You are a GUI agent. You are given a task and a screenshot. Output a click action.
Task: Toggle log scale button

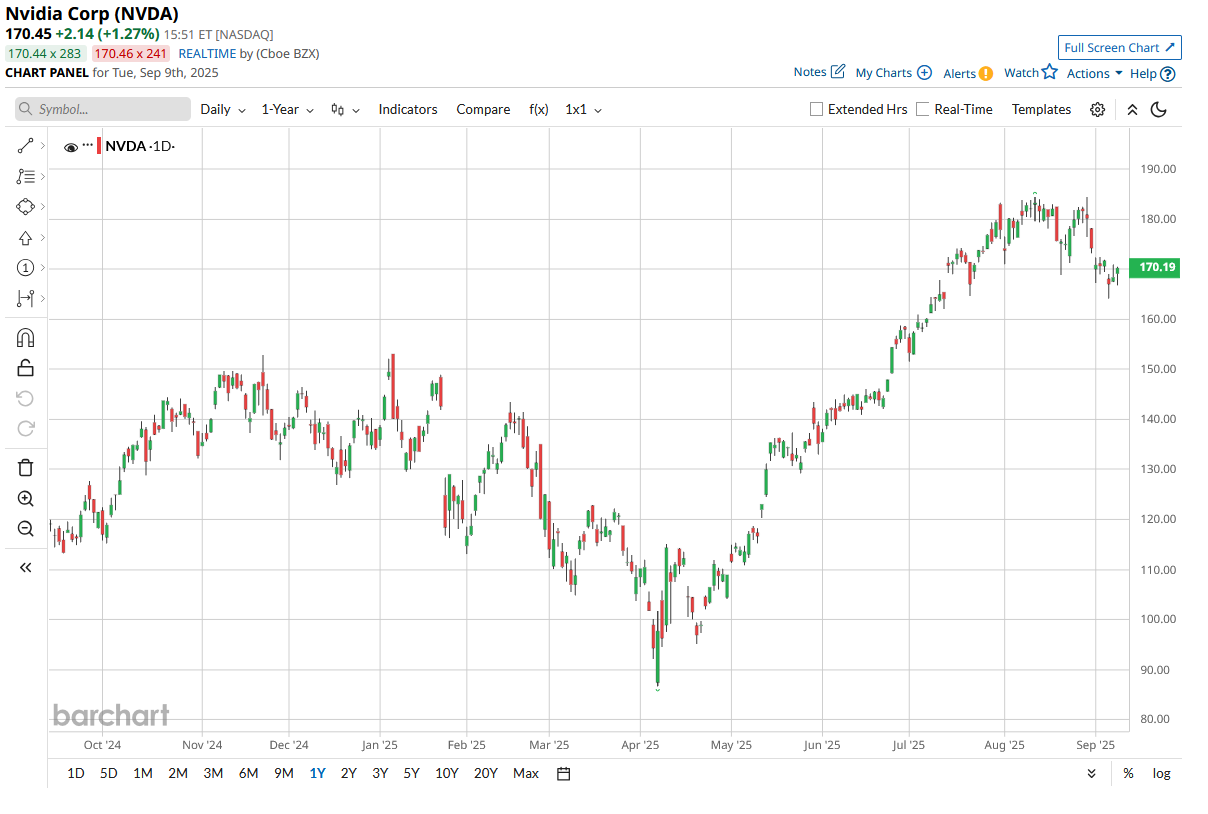click(x=1161, y=773)
